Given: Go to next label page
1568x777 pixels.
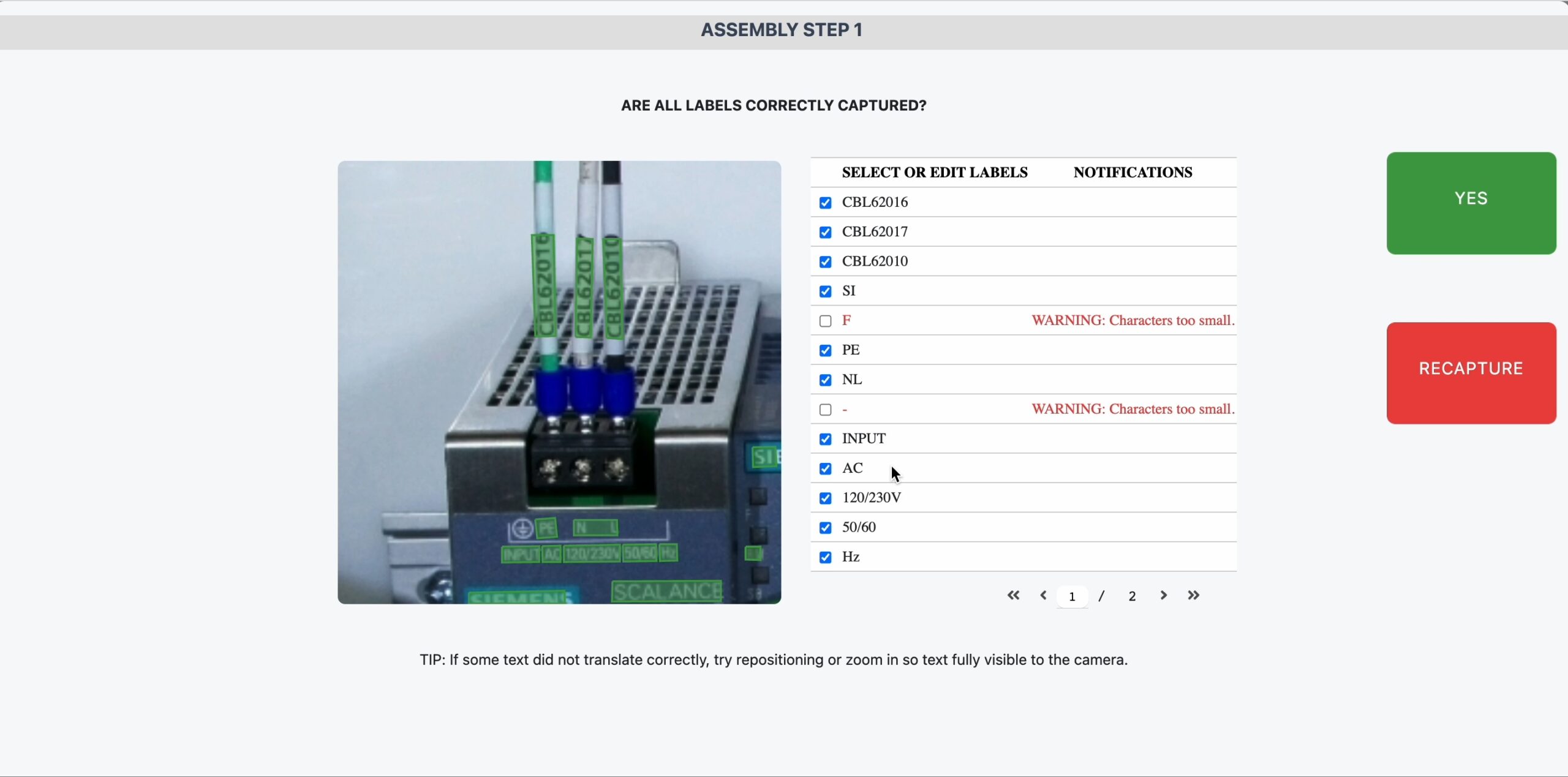Looking at the screenshot, I should 1163,595.
